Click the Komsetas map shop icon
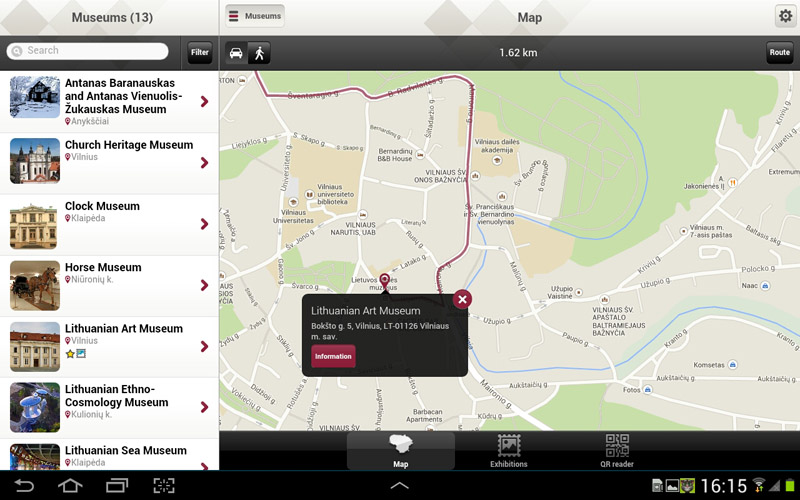 [733, 364]
